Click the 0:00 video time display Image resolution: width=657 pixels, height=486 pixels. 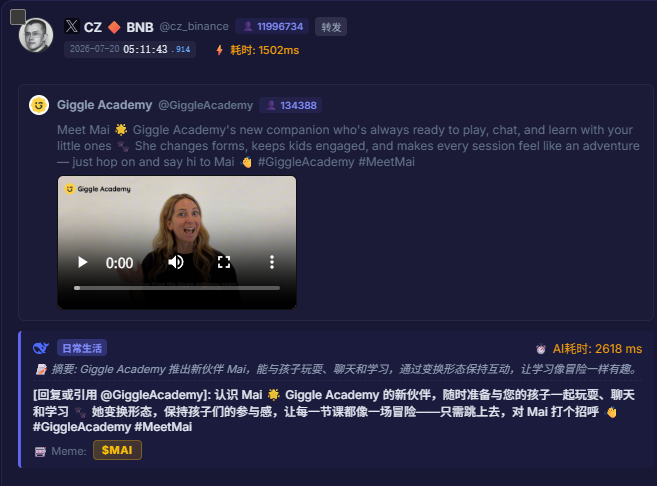point(119,263)
